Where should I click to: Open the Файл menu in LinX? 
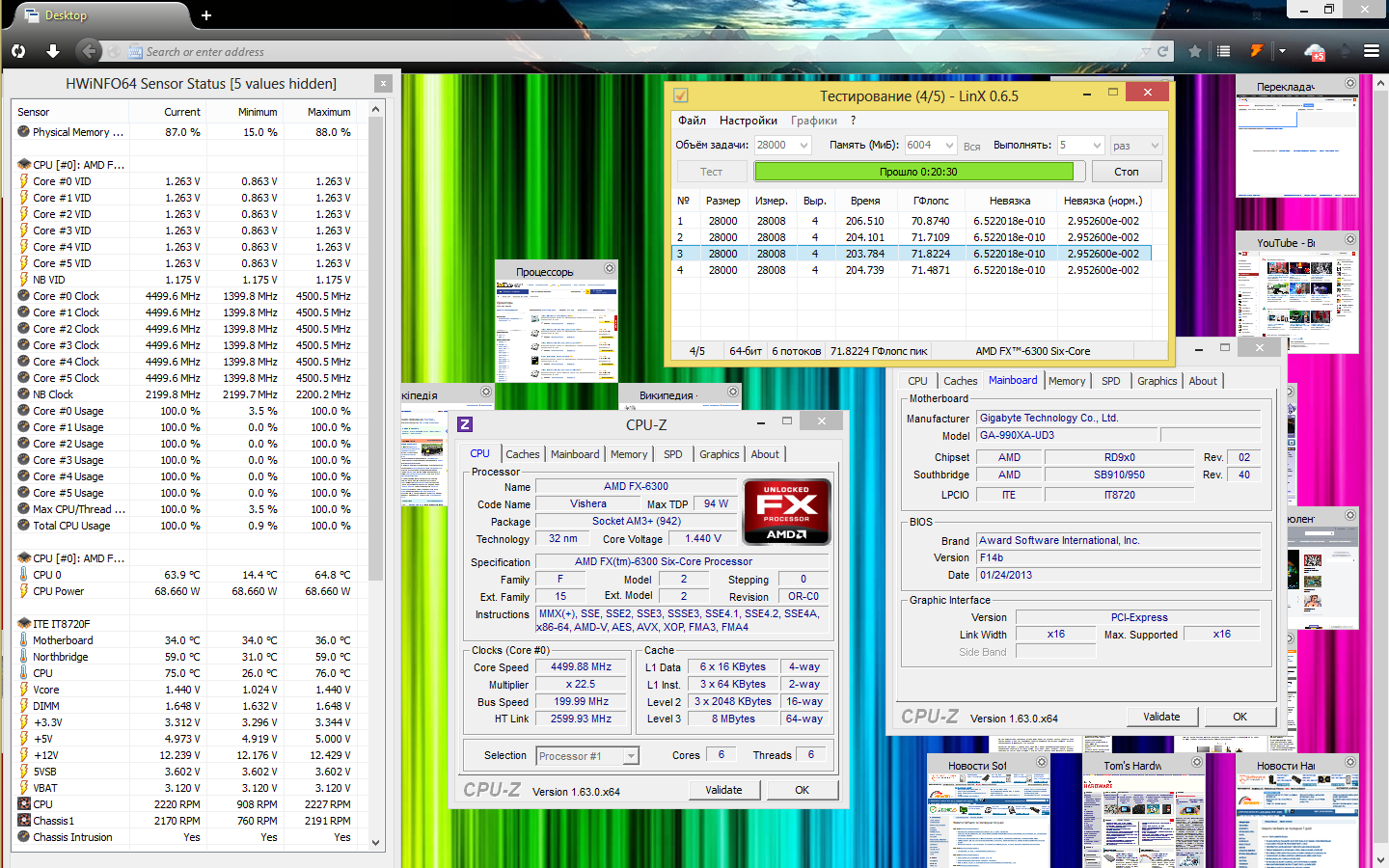coord(692,121)
